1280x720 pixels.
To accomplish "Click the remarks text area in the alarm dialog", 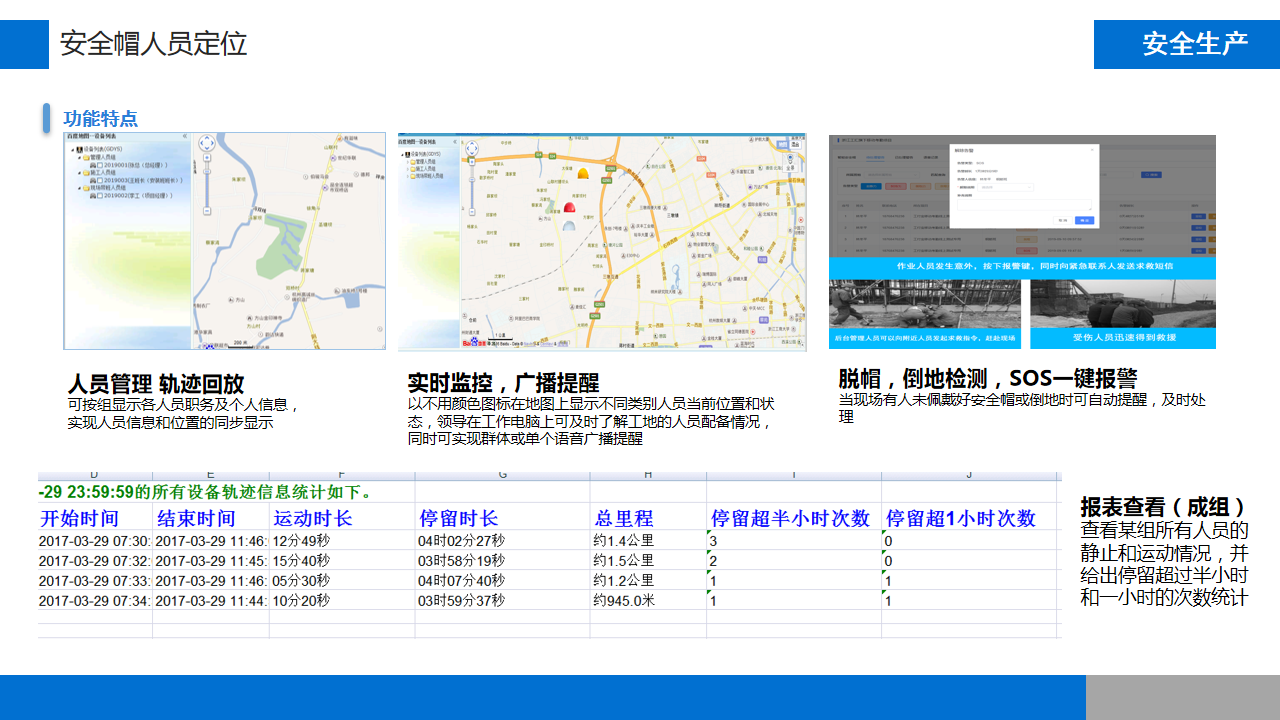I will [1023, 204].
